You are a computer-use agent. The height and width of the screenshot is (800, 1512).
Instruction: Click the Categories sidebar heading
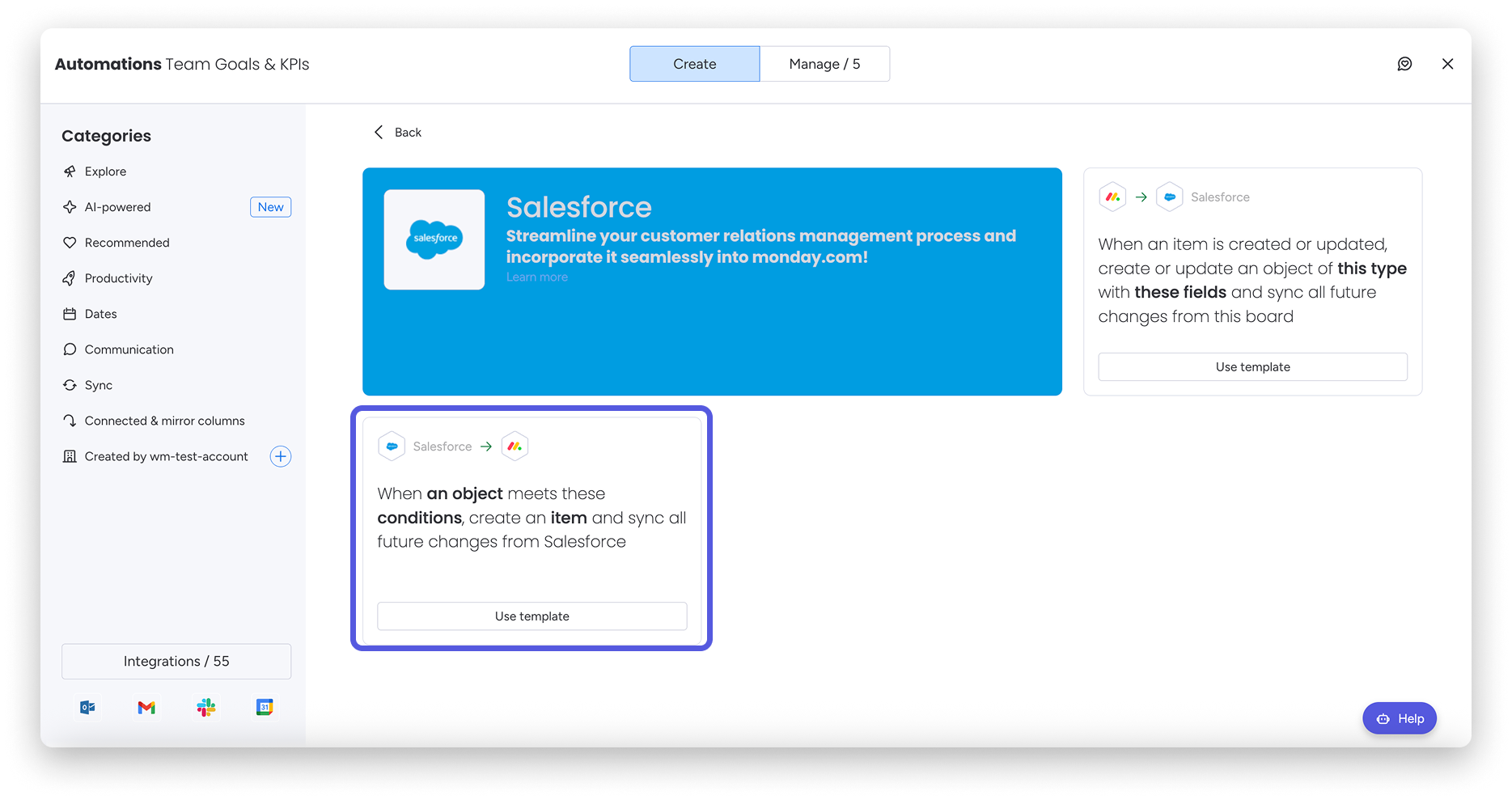click(x=106, y=136)
